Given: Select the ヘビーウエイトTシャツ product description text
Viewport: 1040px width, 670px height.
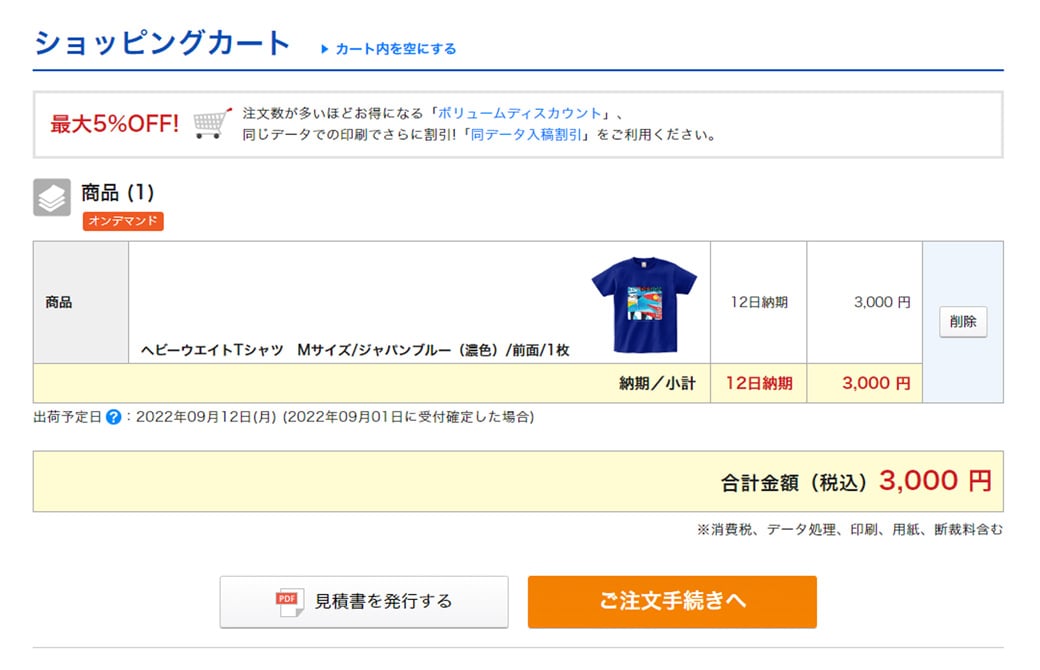Looking at the screenshot, I should (355, 351).
